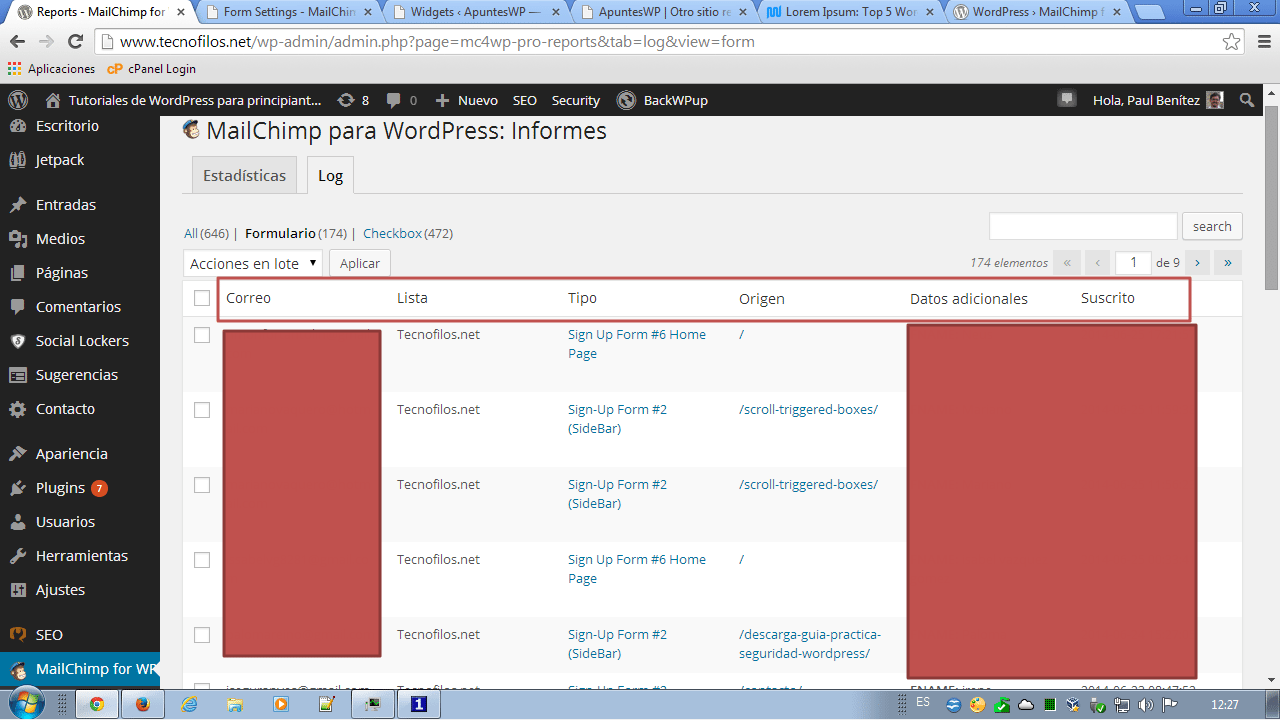The height and width of the screenshot is (720, 1280).
Task: Go back using the browser back arrow
Action: 18,42
